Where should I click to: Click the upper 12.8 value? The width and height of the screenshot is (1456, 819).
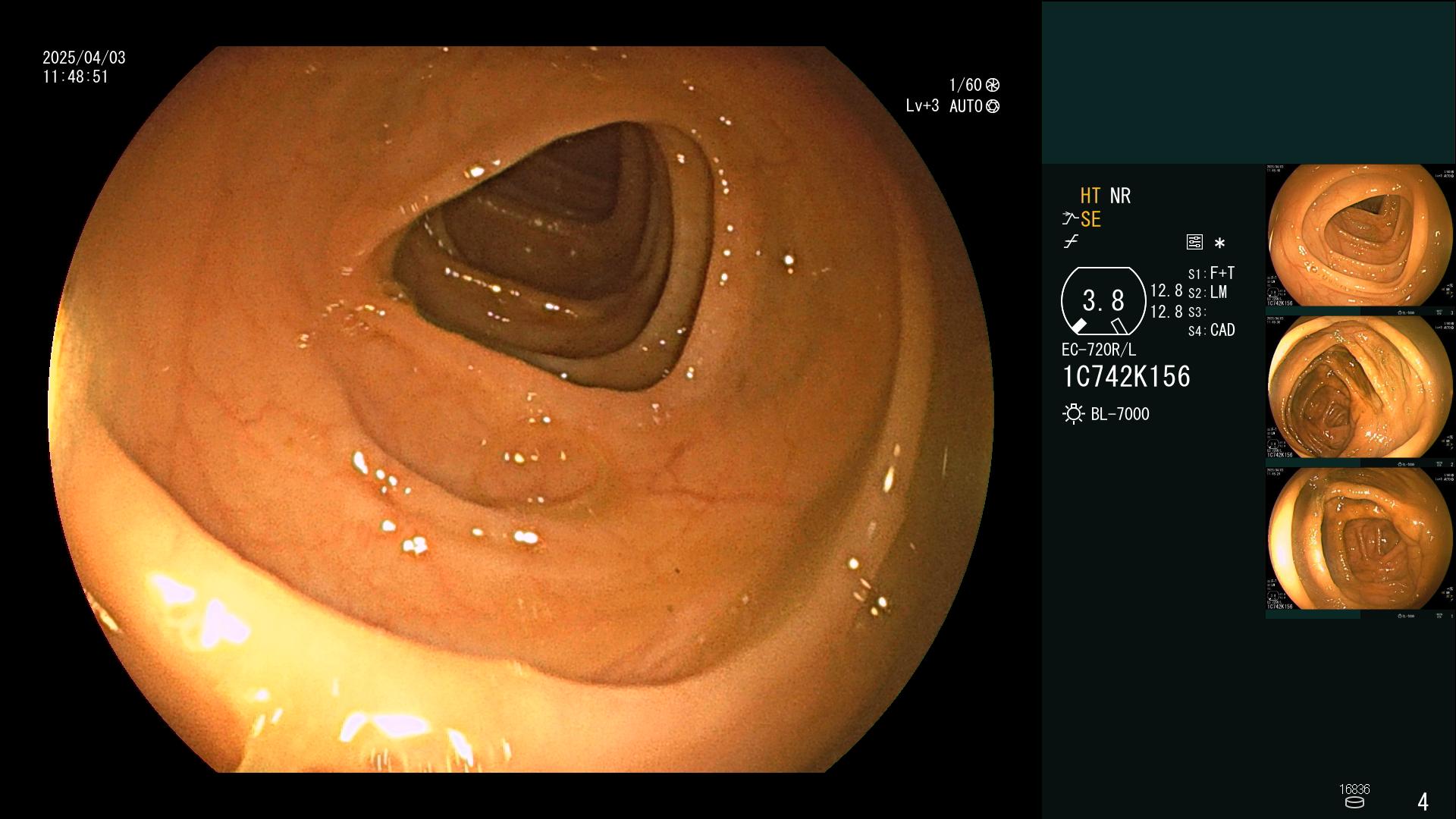pos(1166,291)
